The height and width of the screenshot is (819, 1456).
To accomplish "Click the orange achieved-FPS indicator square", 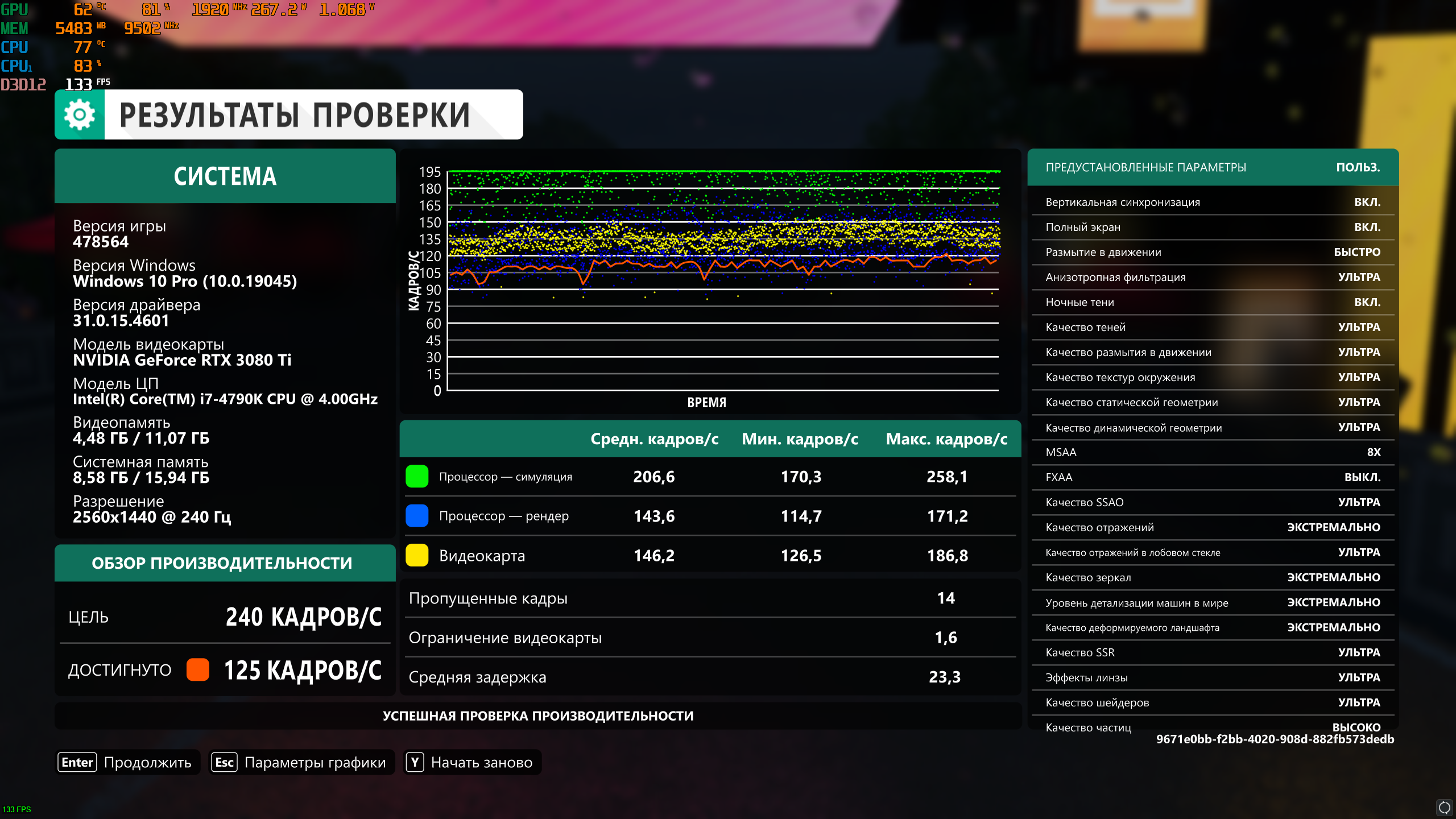I will point(198,670).
